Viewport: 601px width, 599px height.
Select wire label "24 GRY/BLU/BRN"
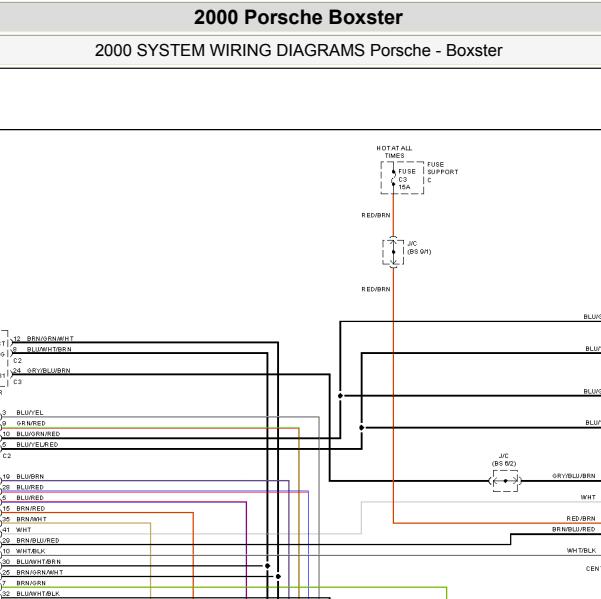pos(42,371)
